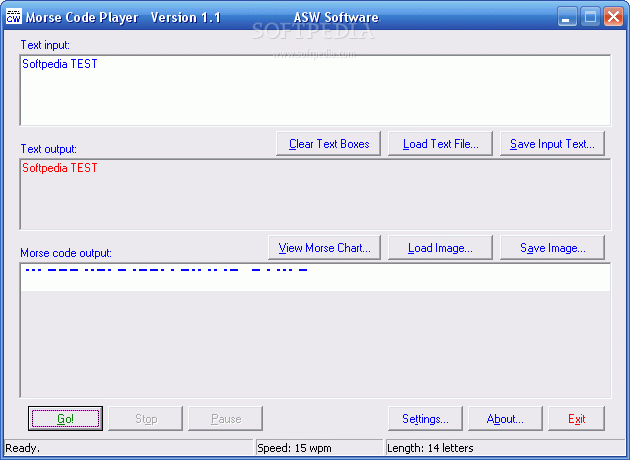Click 'Length: 14 letters' status entry

(x=430, y=448)
